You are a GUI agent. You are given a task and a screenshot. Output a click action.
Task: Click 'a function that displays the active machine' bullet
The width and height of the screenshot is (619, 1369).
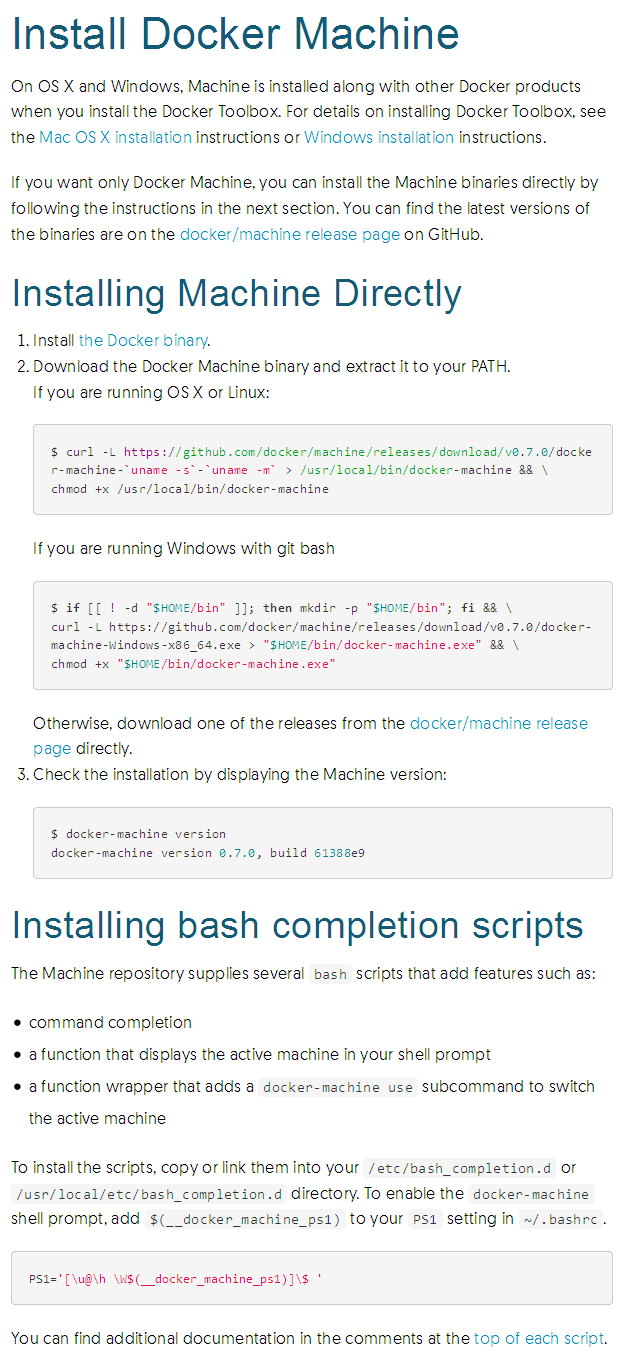[260, 1054]
